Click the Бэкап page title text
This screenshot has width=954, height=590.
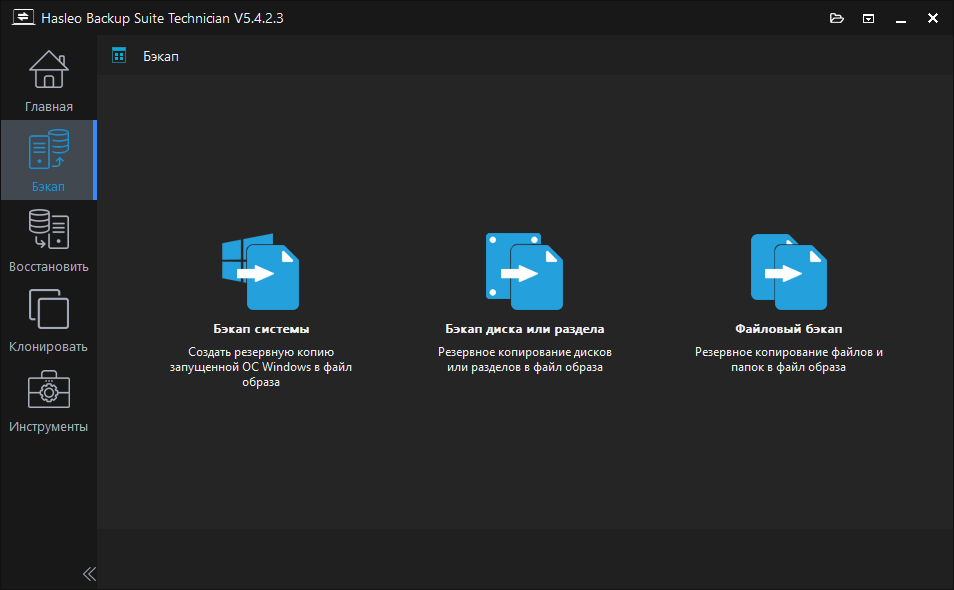161,57
